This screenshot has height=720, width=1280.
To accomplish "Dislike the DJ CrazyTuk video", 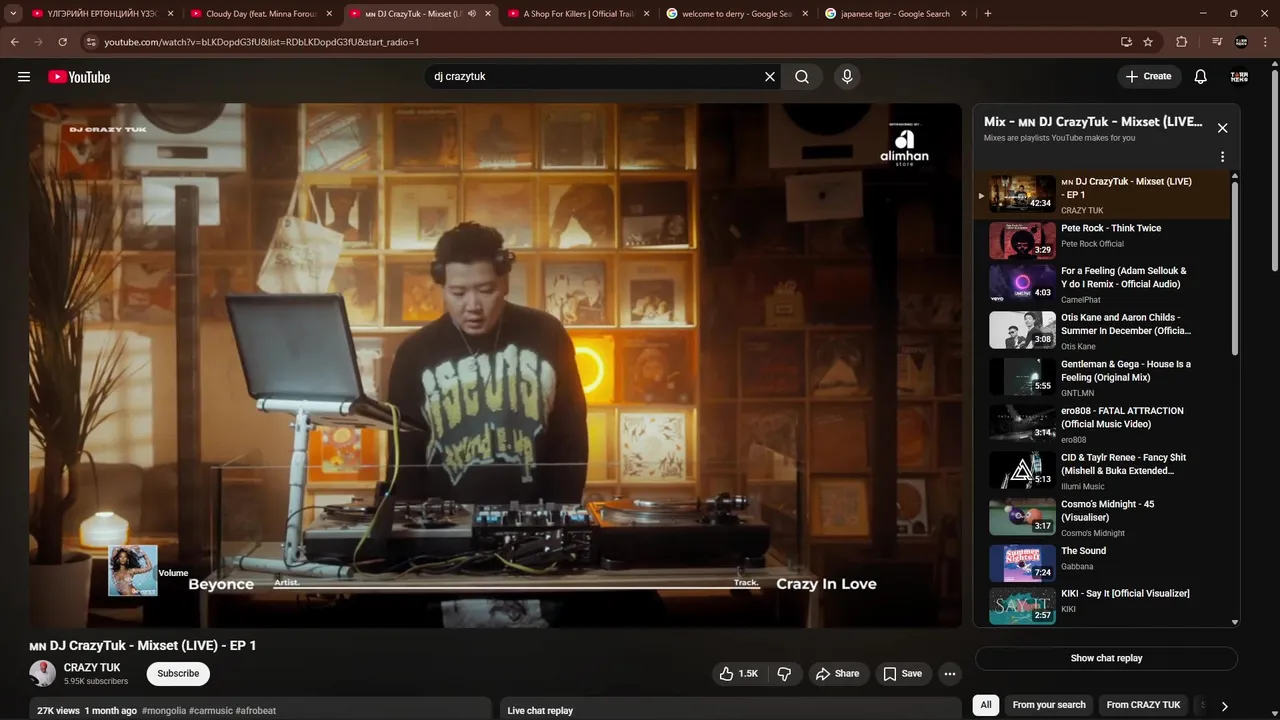I will (x=784, y=674).
